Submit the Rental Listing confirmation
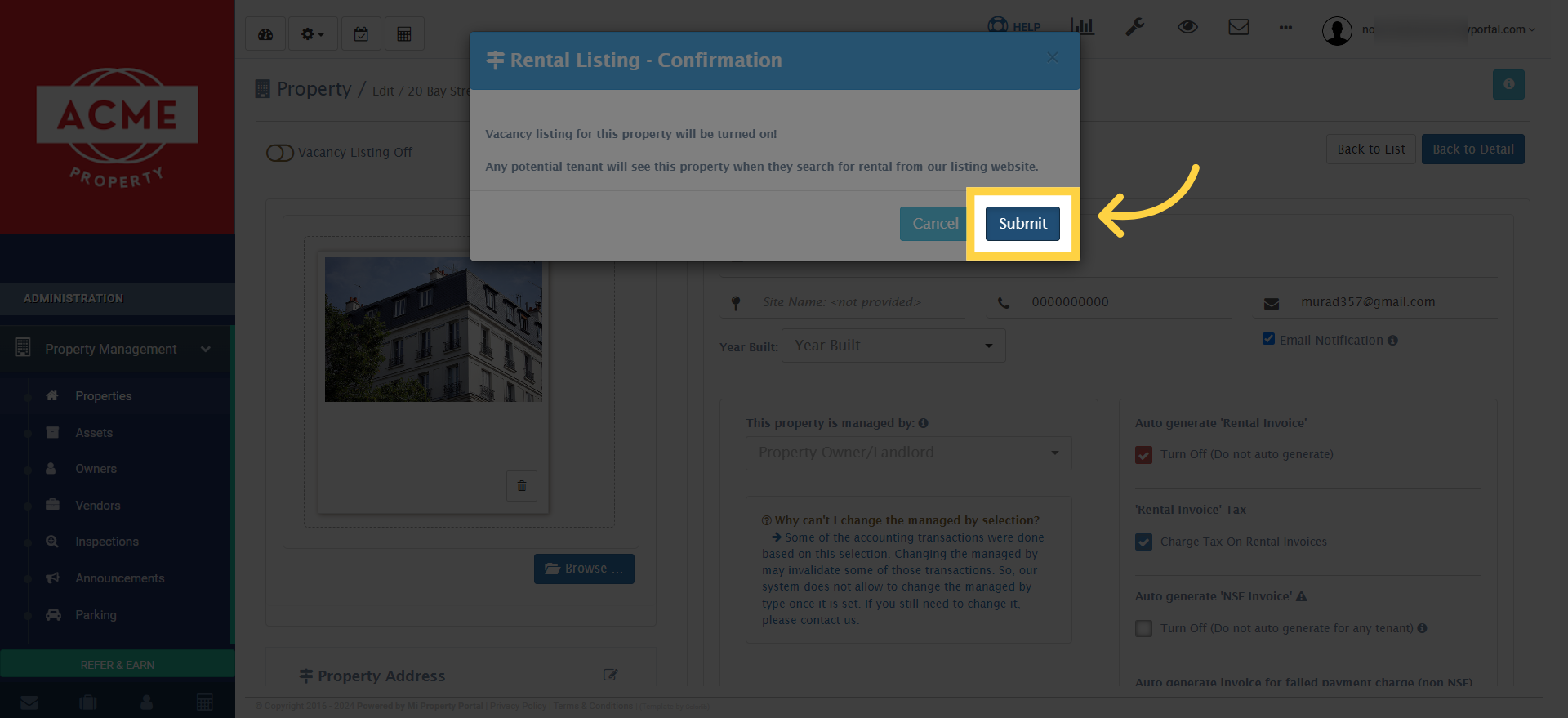 [1022, 223]
